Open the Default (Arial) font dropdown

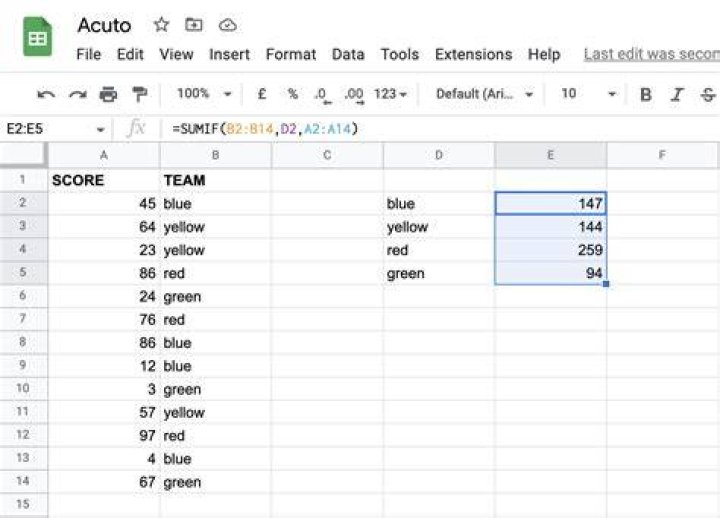pos(484,94)
